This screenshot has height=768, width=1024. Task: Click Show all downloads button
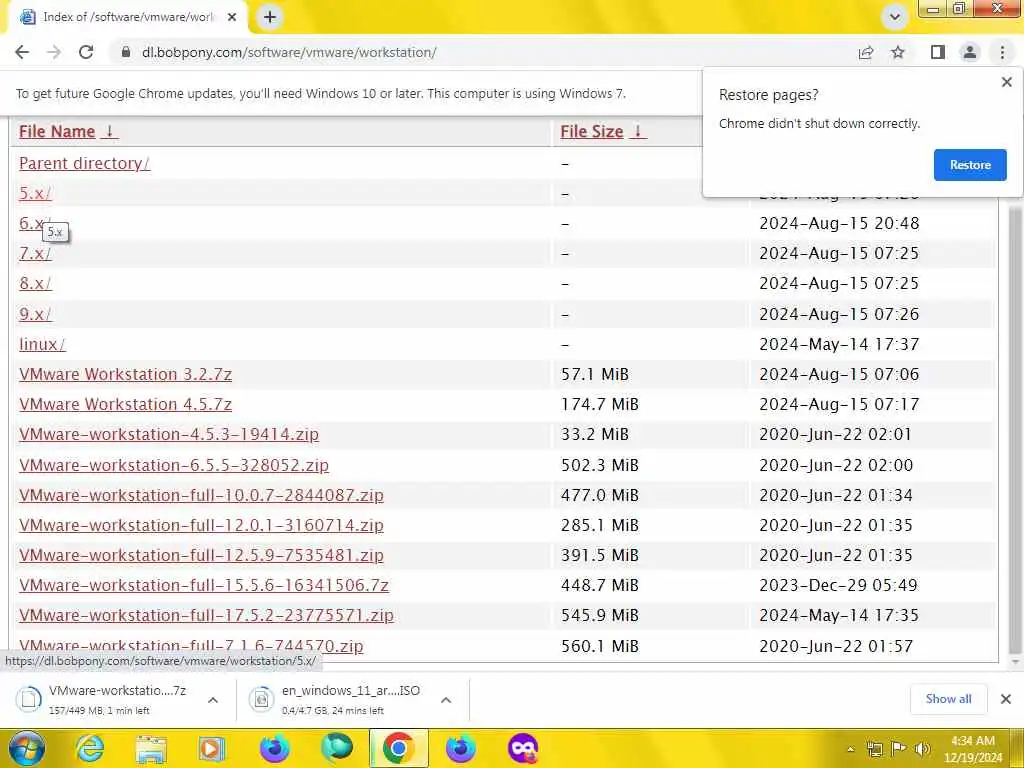coord(948,699)
